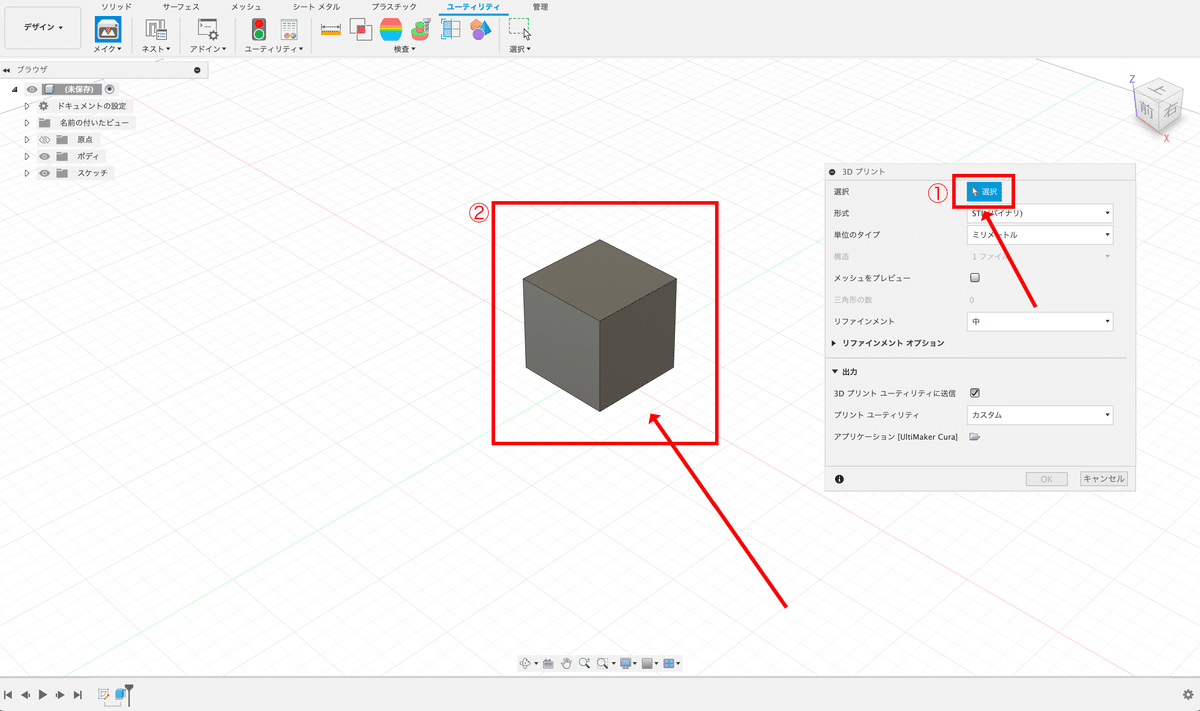Click the Nest arrange icon
Image resolution: width=1200 pixels, height=711 pixels.
155,29
